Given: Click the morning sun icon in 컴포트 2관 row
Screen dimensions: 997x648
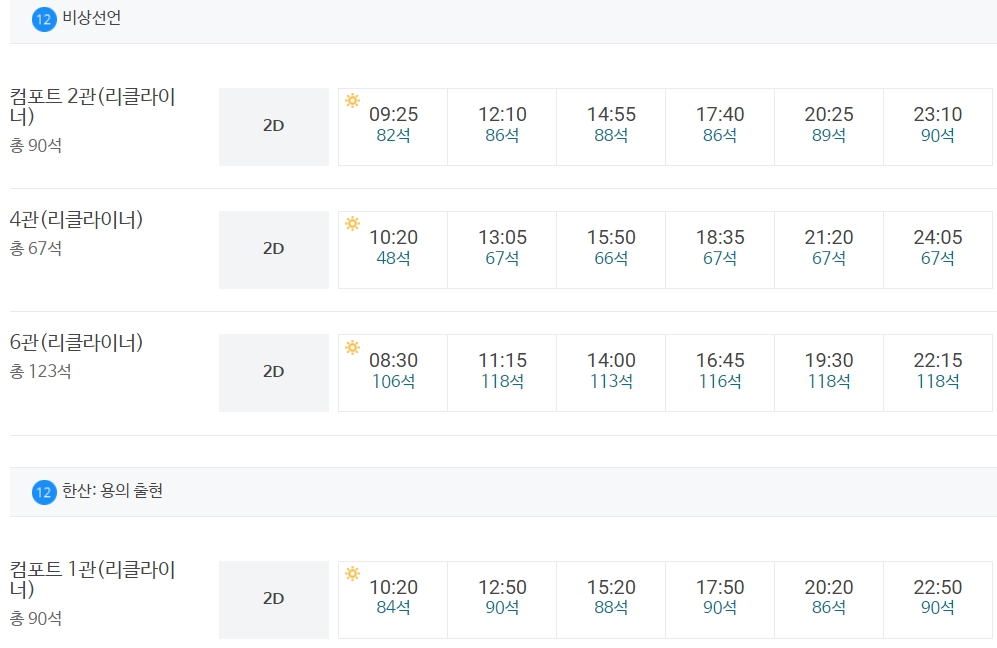Looking at the screenshot, I should (352, 100).
